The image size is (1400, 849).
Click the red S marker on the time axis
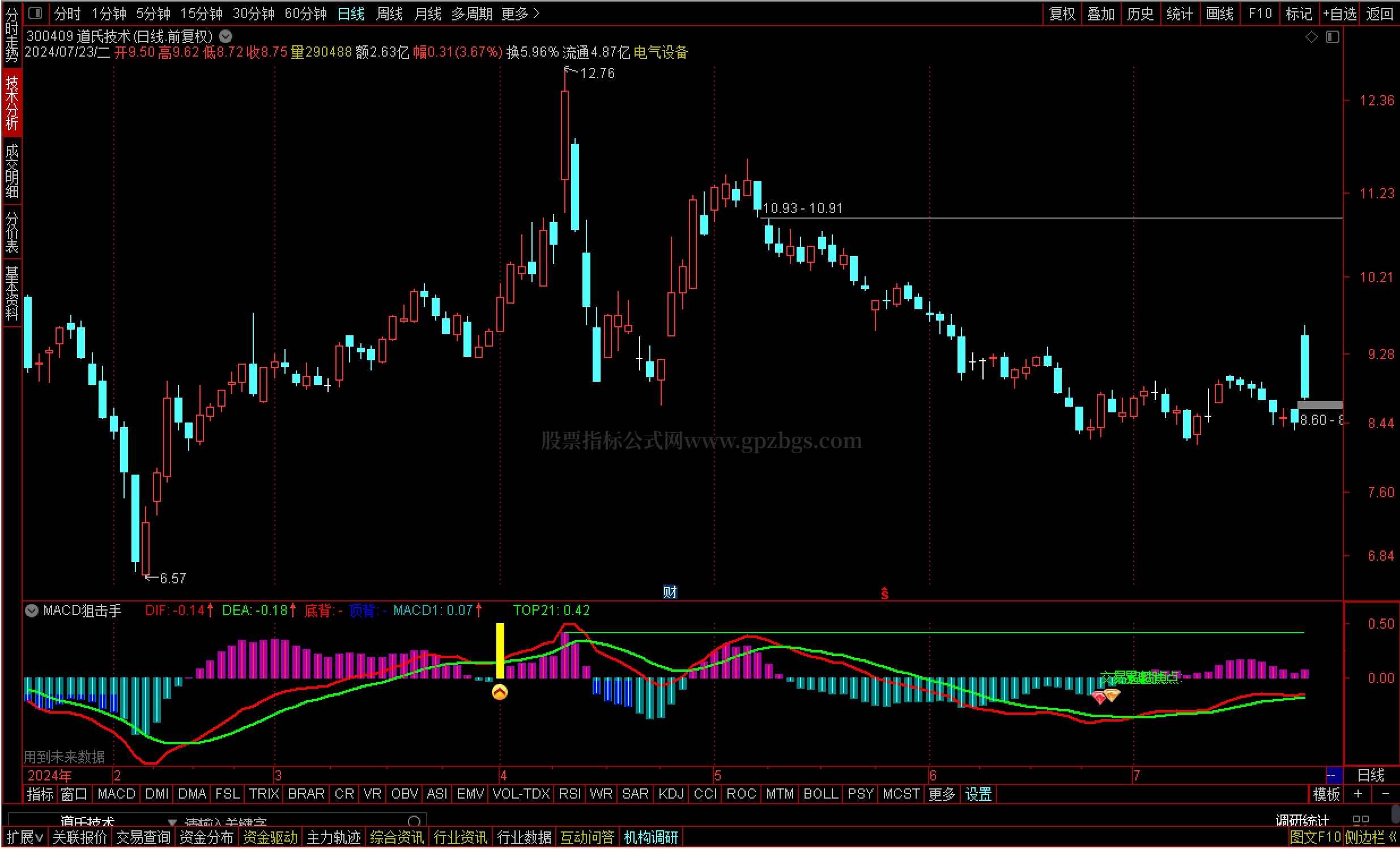(884, 593)
